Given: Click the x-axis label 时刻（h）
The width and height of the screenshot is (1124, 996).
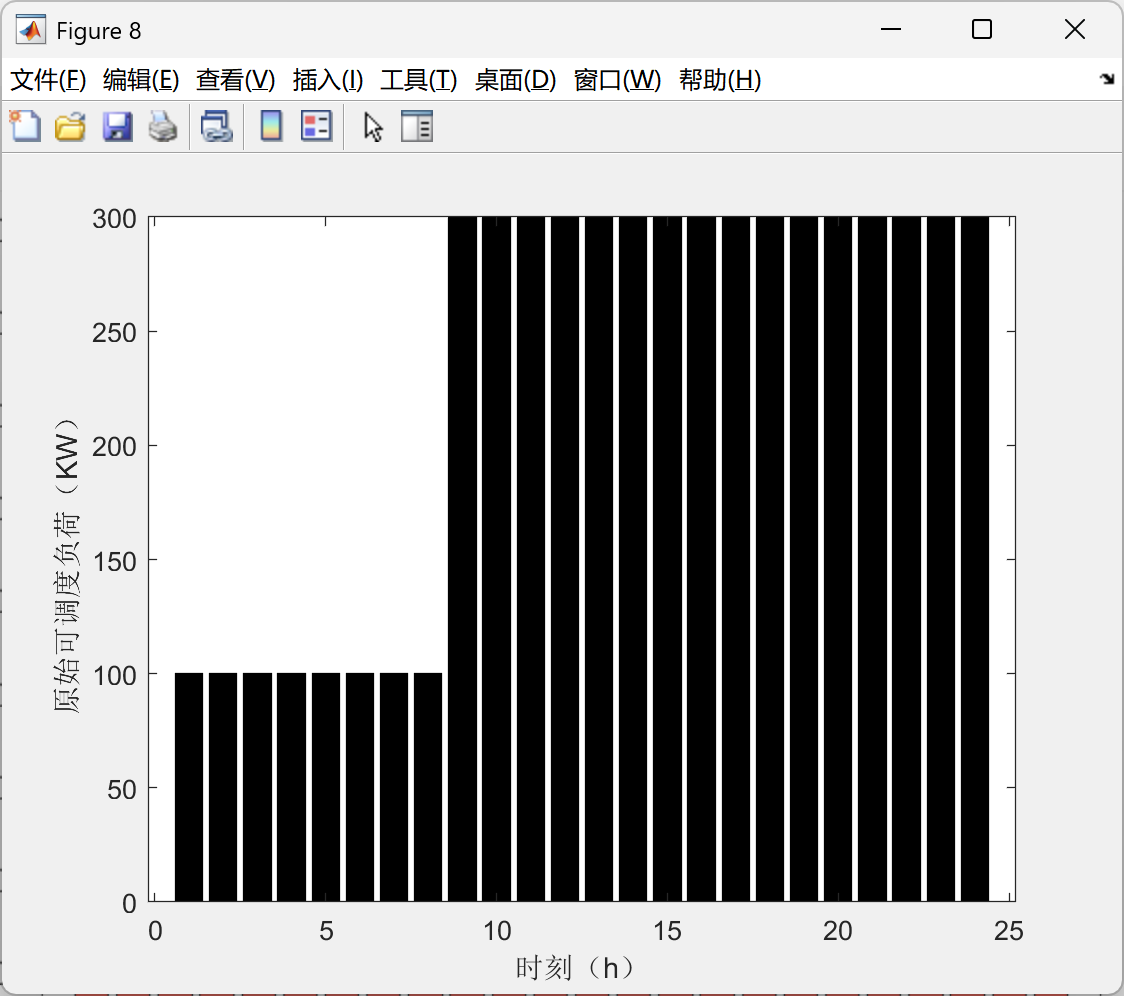Looking at the screenshot, I should [575, 968].
